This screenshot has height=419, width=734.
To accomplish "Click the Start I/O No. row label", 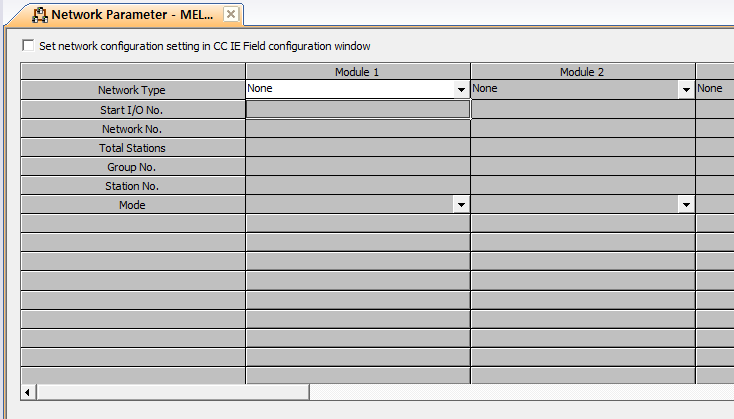I will (x=132, y=110).
